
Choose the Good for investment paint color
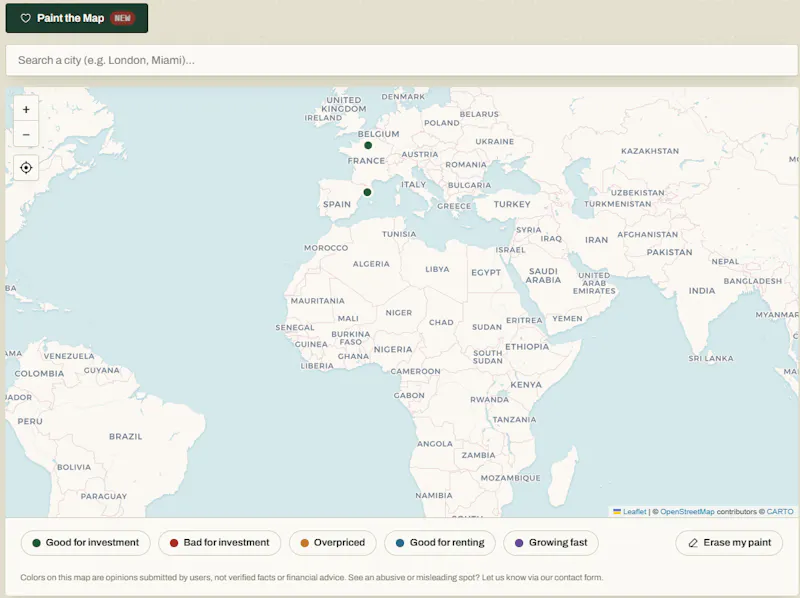tap(86, 543)
